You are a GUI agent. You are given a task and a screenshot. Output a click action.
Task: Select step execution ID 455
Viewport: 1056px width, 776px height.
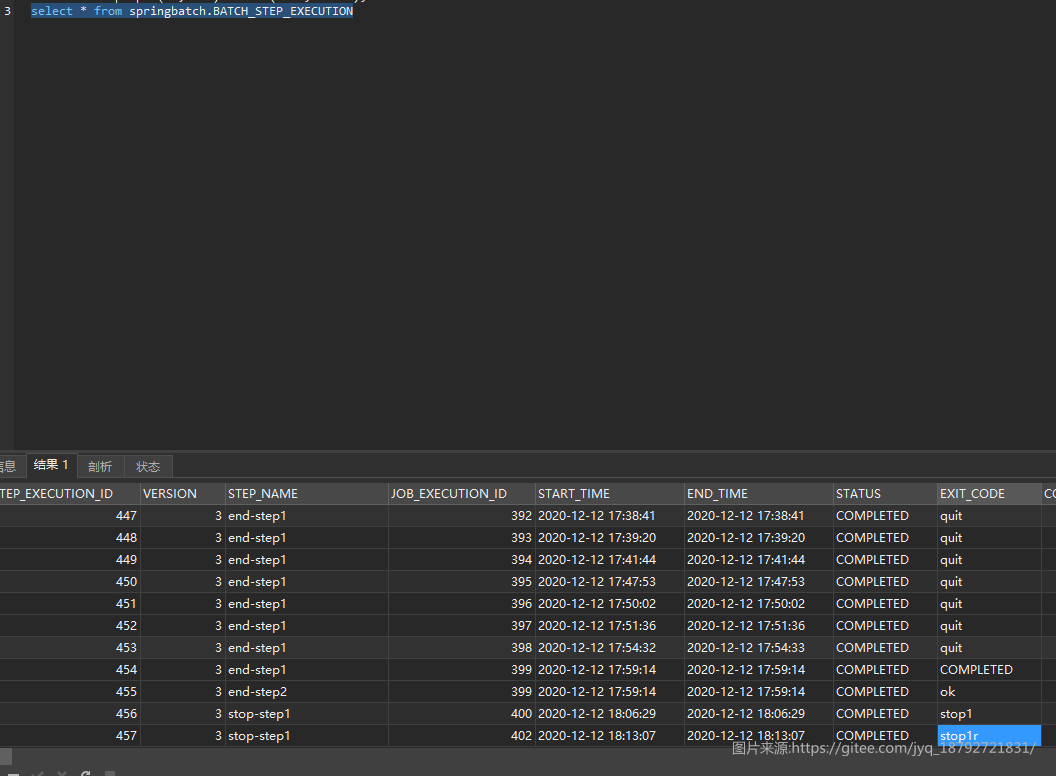click(70, 692)
